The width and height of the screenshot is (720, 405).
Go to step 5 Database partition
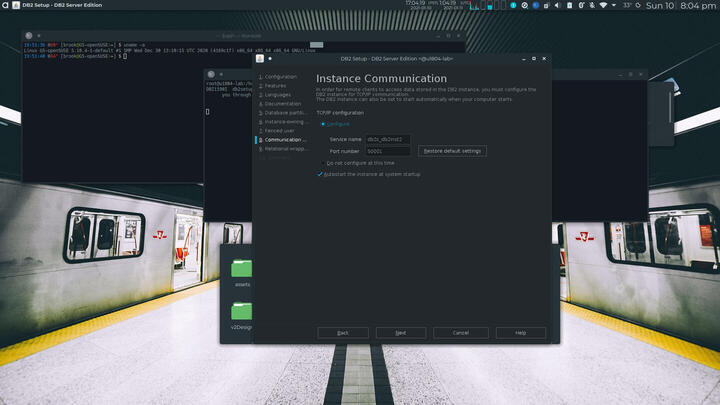[283, 113]
